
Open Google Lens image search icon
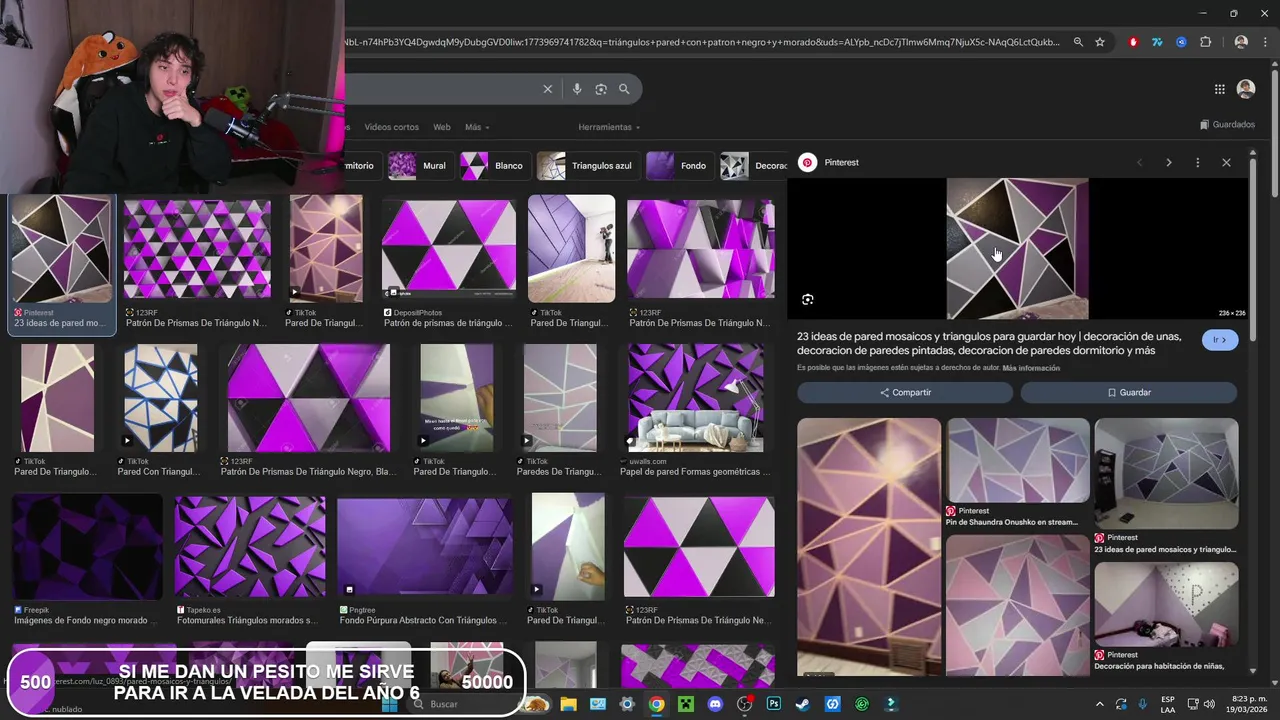point(601,89)
